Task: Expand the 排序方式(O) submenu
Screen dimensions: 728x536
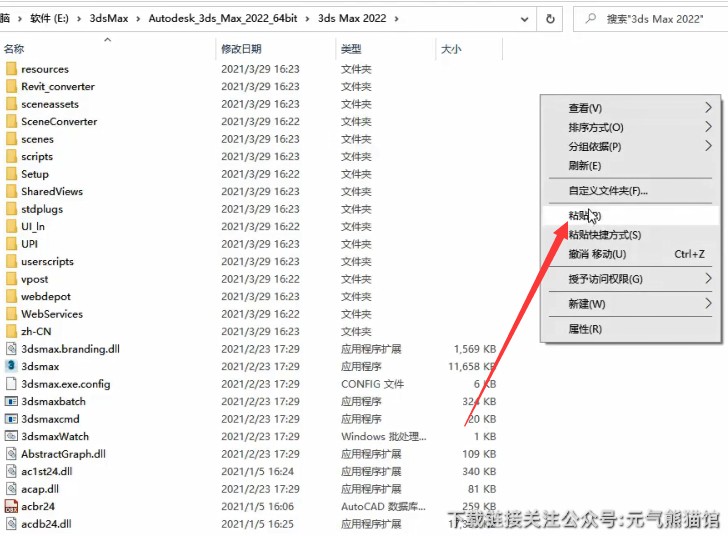Action: [x=709, y=128]
